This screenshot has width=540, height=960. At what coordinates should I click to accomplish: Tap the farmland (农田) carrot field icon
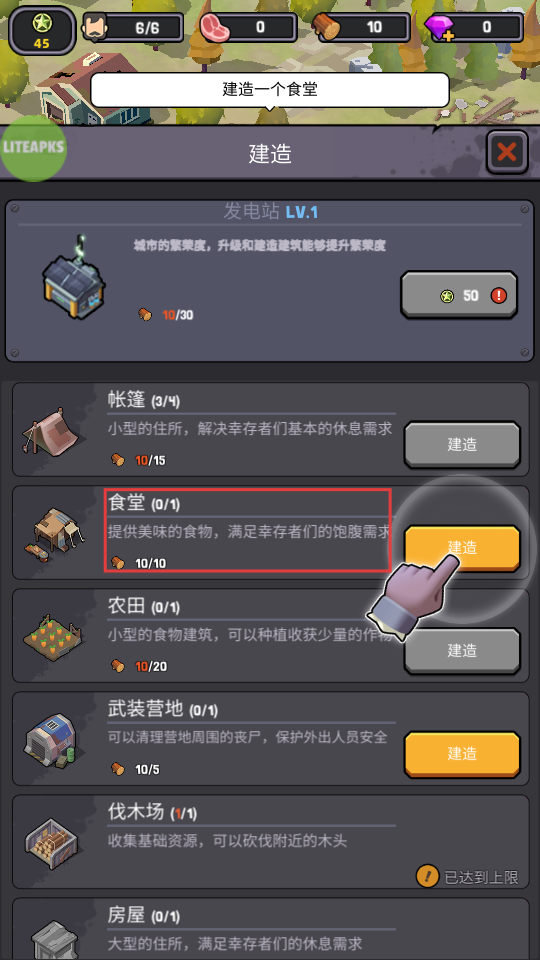[53, 637]
